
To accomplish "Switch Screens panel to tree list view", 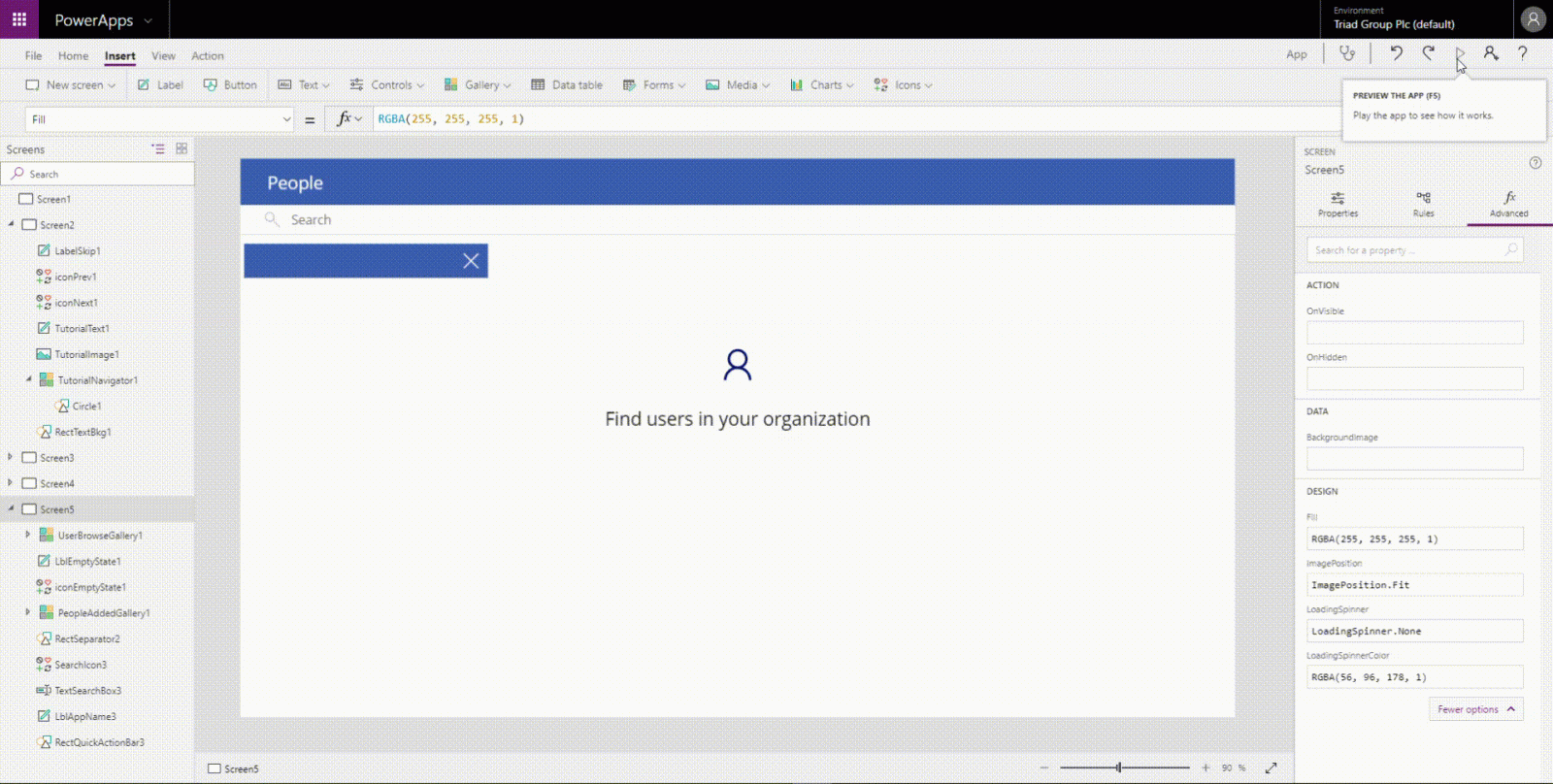I will point(158,148).
